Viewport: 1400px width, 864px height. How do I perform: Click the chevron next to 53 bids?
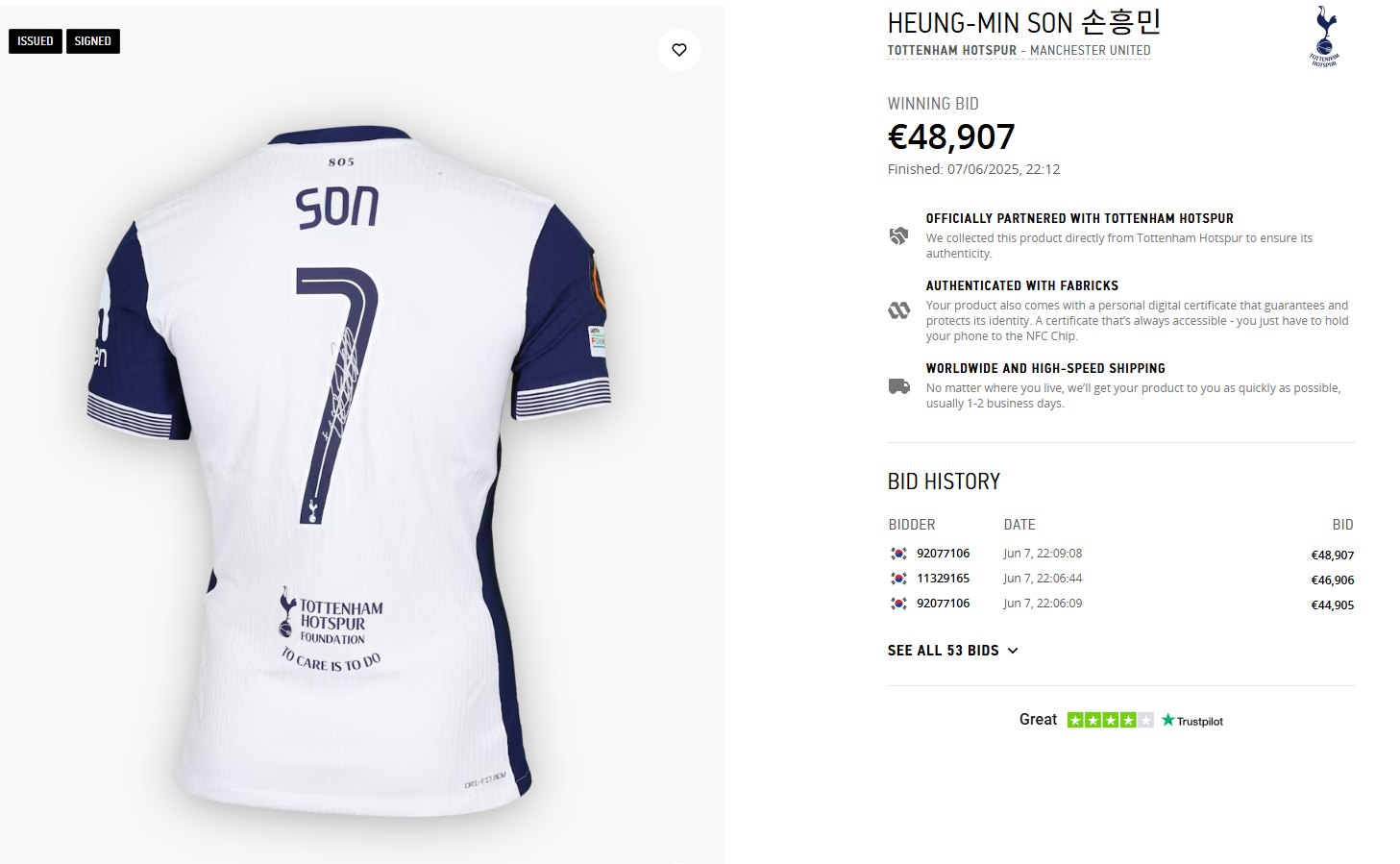coord(1012,651)
